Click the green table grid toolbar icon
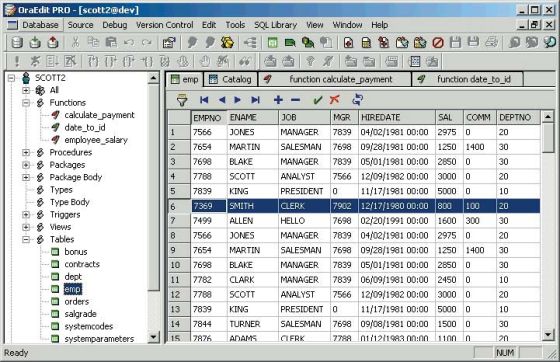The width and height of the screenshot is (560, 362). point(272,43)
